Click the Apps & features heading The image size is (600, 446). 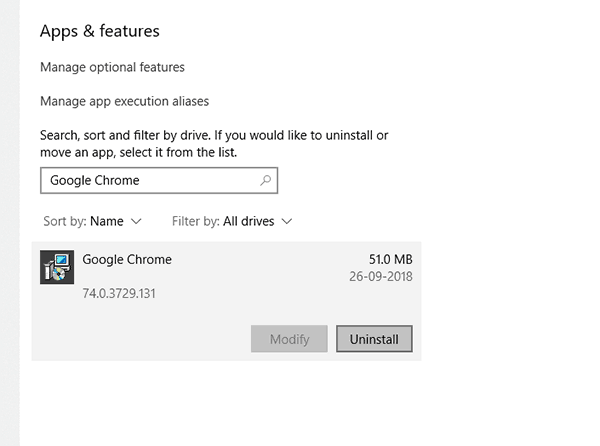click(99, 31)
